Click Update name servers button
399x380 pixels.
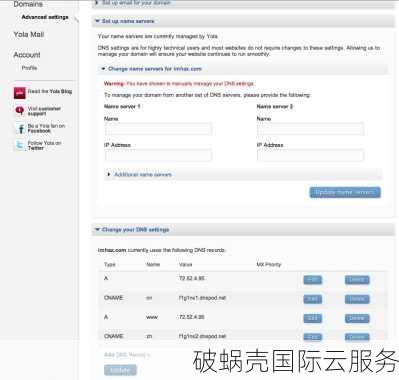click(345, 192)
